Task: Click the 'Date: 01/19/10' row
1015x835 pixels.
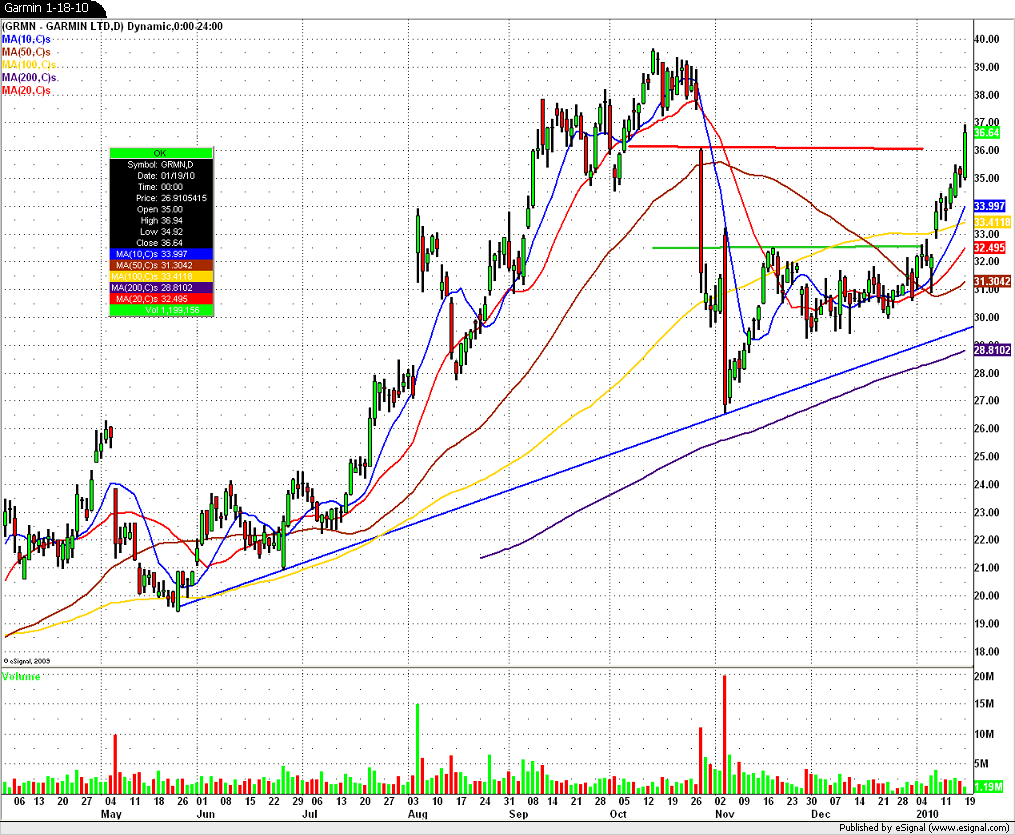Action: [x=161, y=175]
